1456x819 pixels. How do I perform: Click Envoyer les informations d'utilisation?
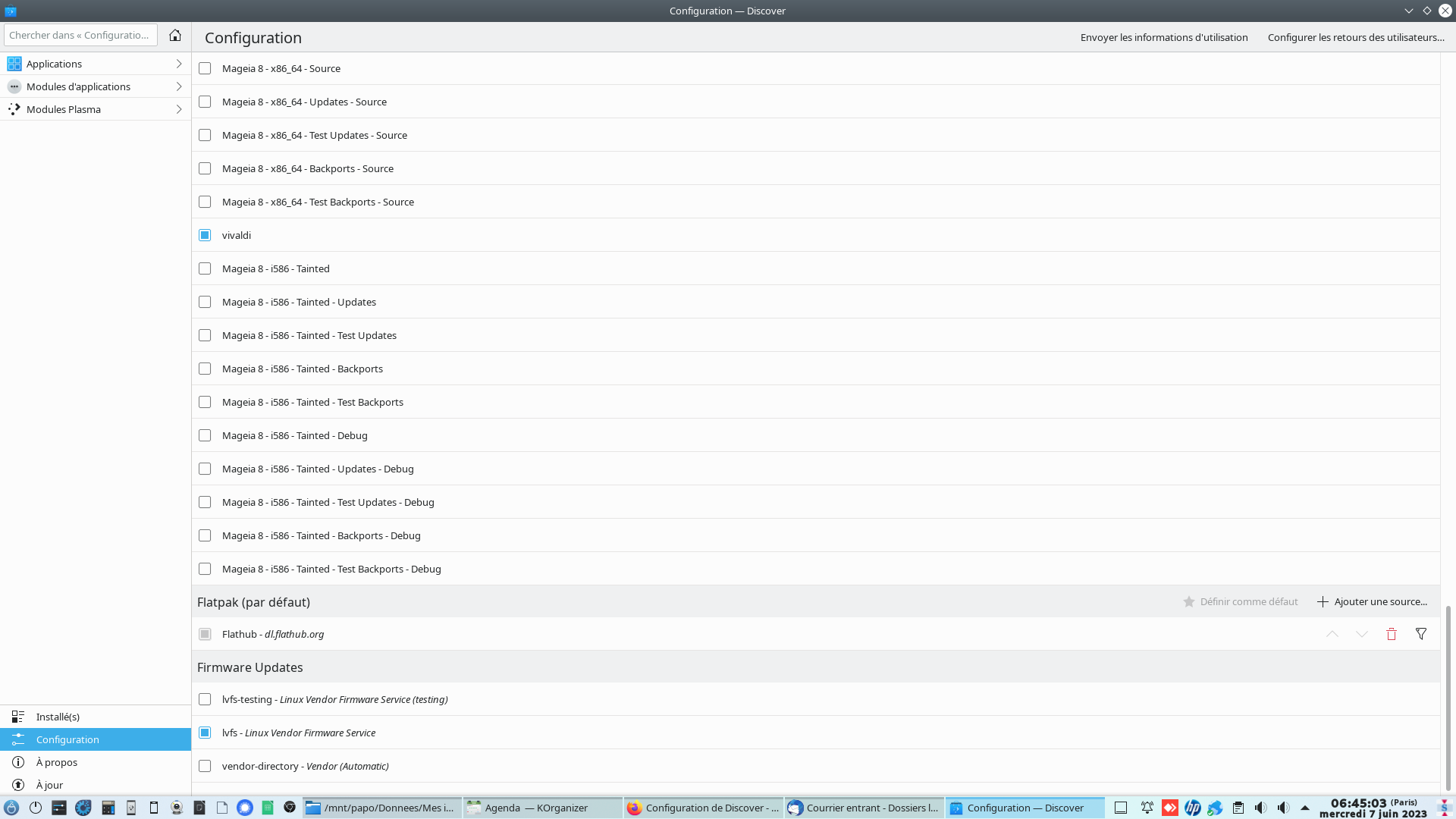pyautogui.click(x=1164, y=37)
